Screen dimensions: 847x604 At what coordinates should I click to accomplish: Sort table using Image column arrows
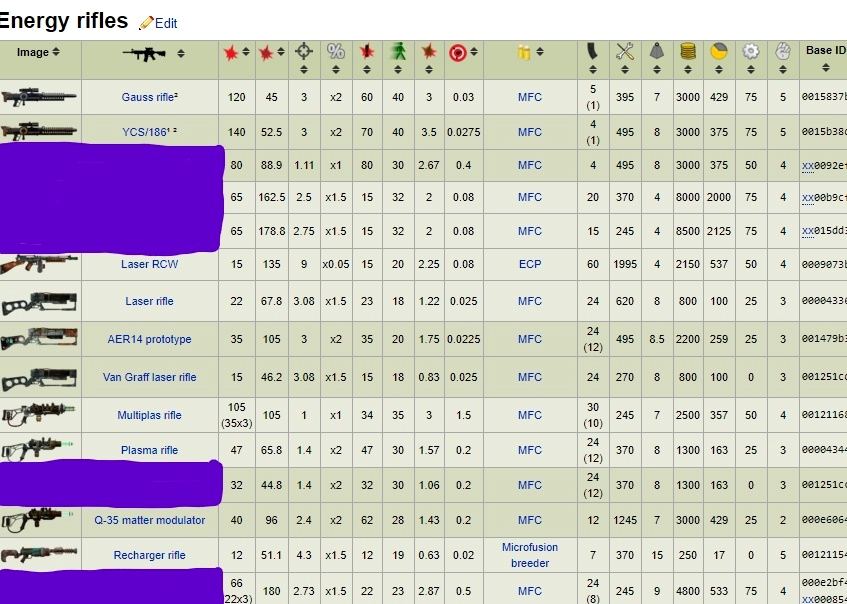[56, 52]
